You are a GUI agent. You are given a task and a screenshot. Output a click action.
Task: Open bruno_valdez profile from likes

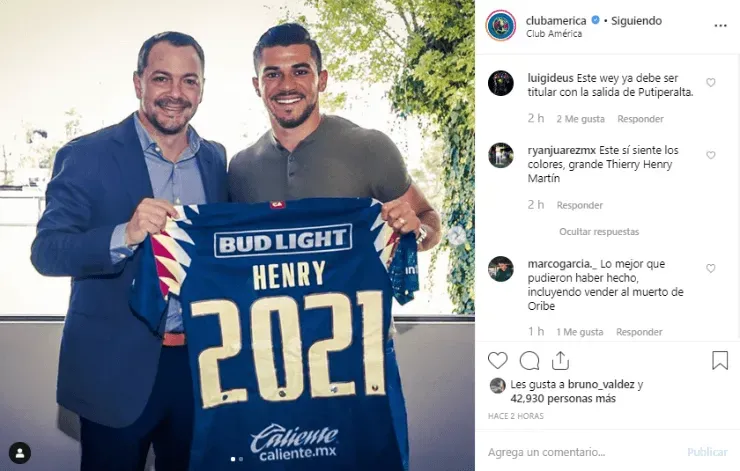pos(601,385)
